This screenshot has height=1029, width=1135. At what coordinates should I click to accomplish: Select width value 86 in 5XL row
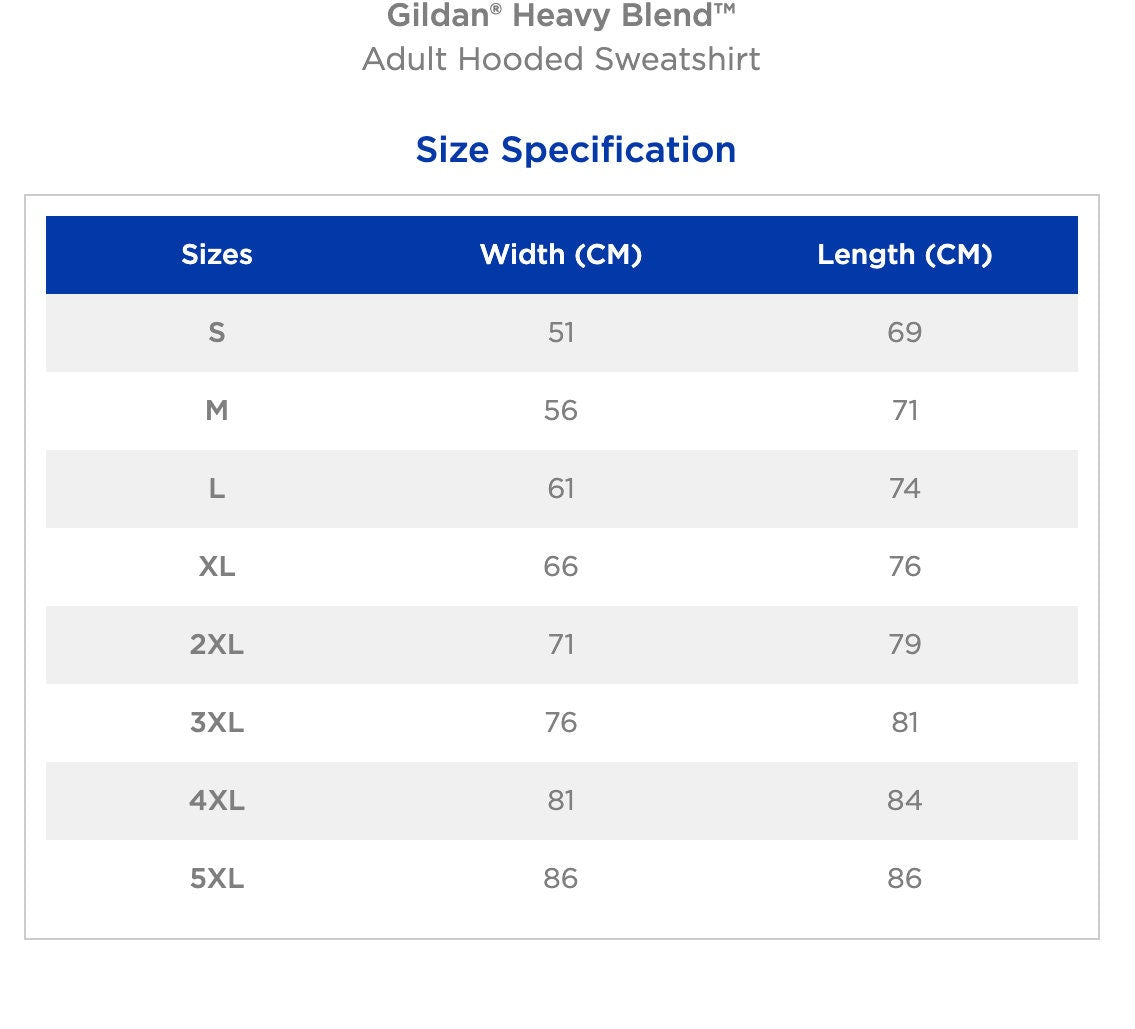click(x=561, y=879)
